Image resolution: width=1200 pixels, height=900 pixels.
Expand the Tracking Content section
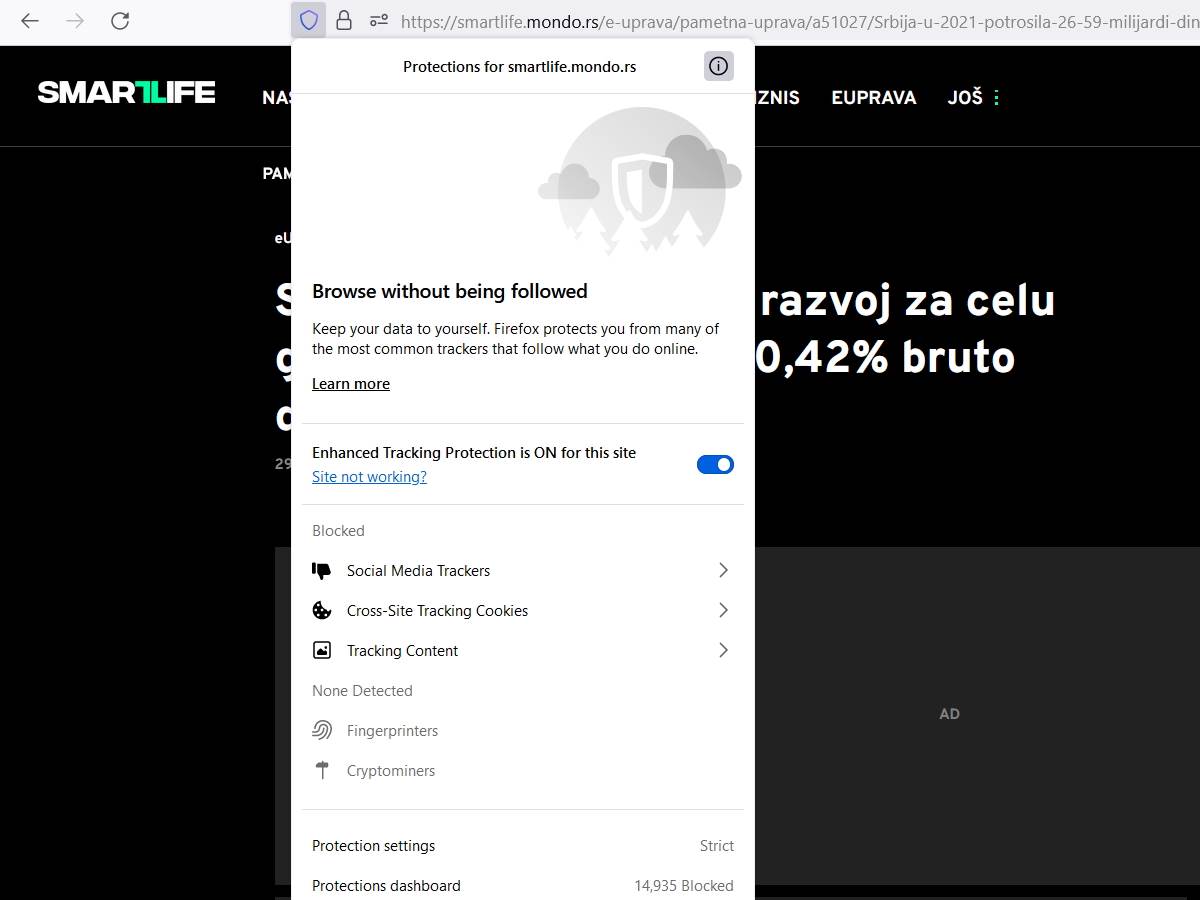(722, 650)
